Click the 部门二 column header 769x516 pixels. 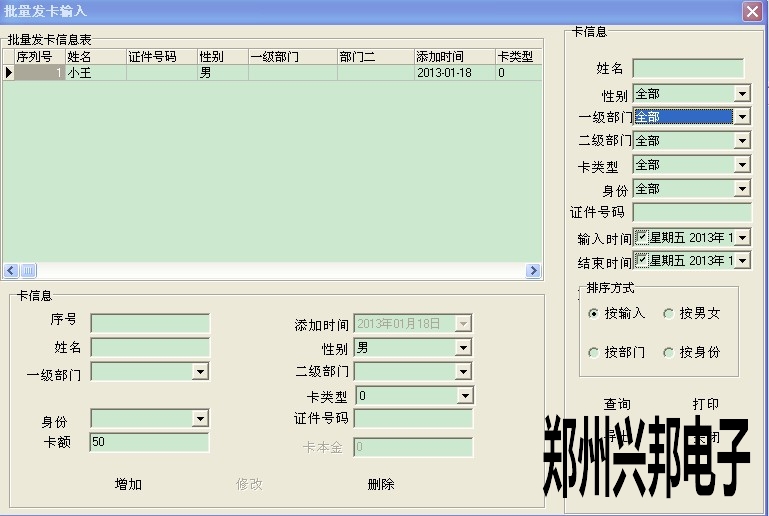pos(376,57)
